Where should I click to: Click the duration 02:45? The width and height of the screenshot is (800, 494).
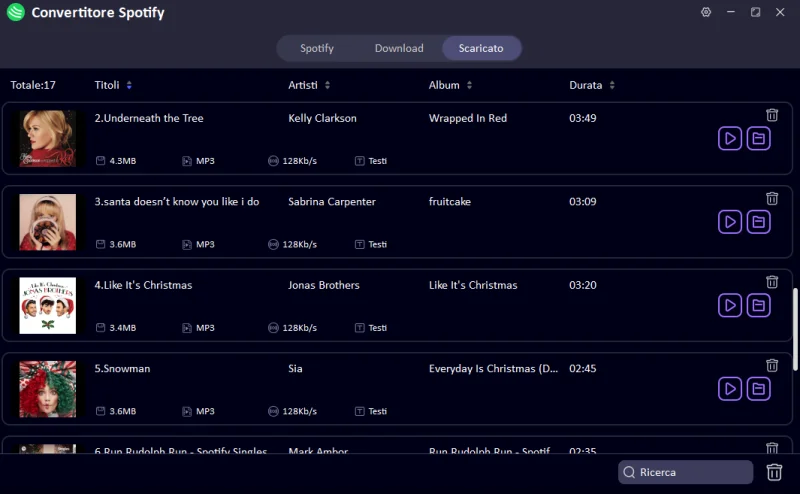click(x=583, y=368)
